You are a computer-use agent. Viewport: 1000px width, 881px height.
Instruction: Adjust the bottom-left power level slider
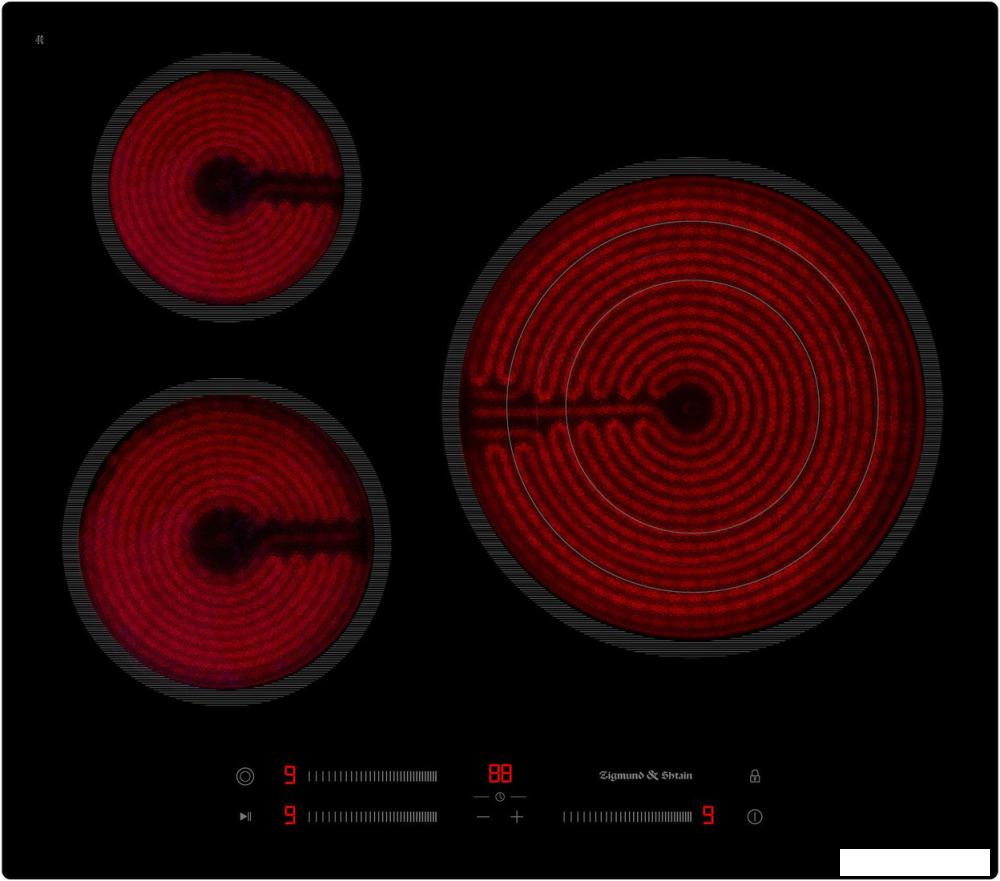tap(372, 817)
